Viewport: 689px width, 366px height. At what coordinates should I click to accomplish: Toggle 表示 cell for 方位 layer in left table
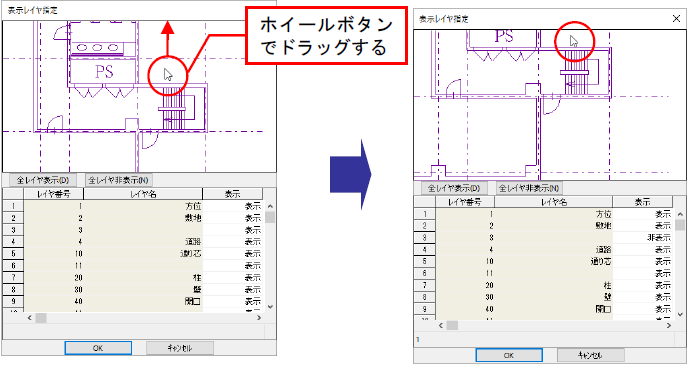tap(232, 206)
